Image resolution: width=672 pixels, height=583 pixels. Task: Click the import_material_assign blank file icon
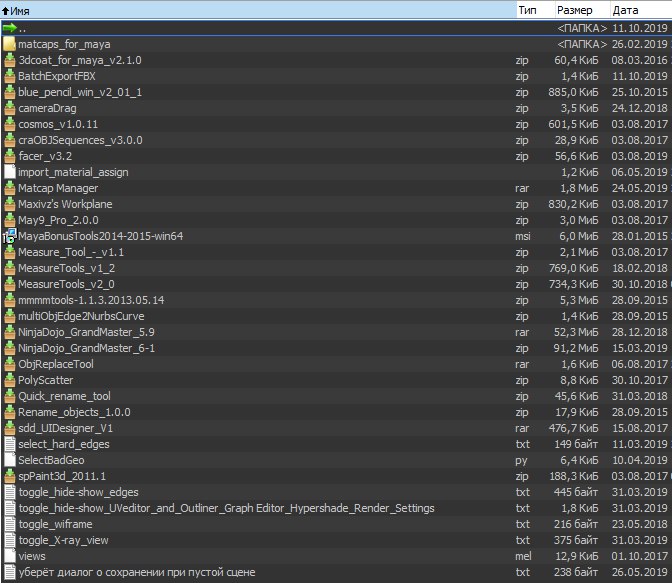(9, 172)
